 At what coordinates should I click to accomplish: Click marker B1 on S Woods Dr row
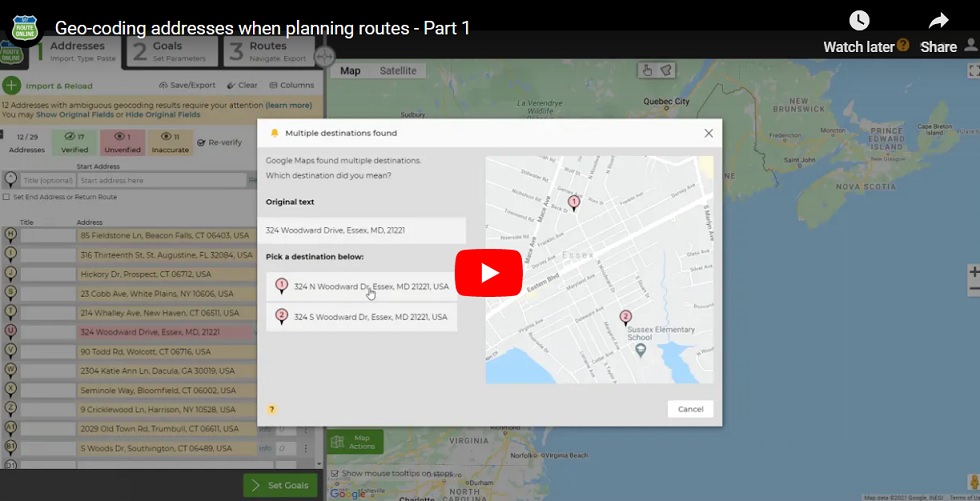tap(10, 447)
